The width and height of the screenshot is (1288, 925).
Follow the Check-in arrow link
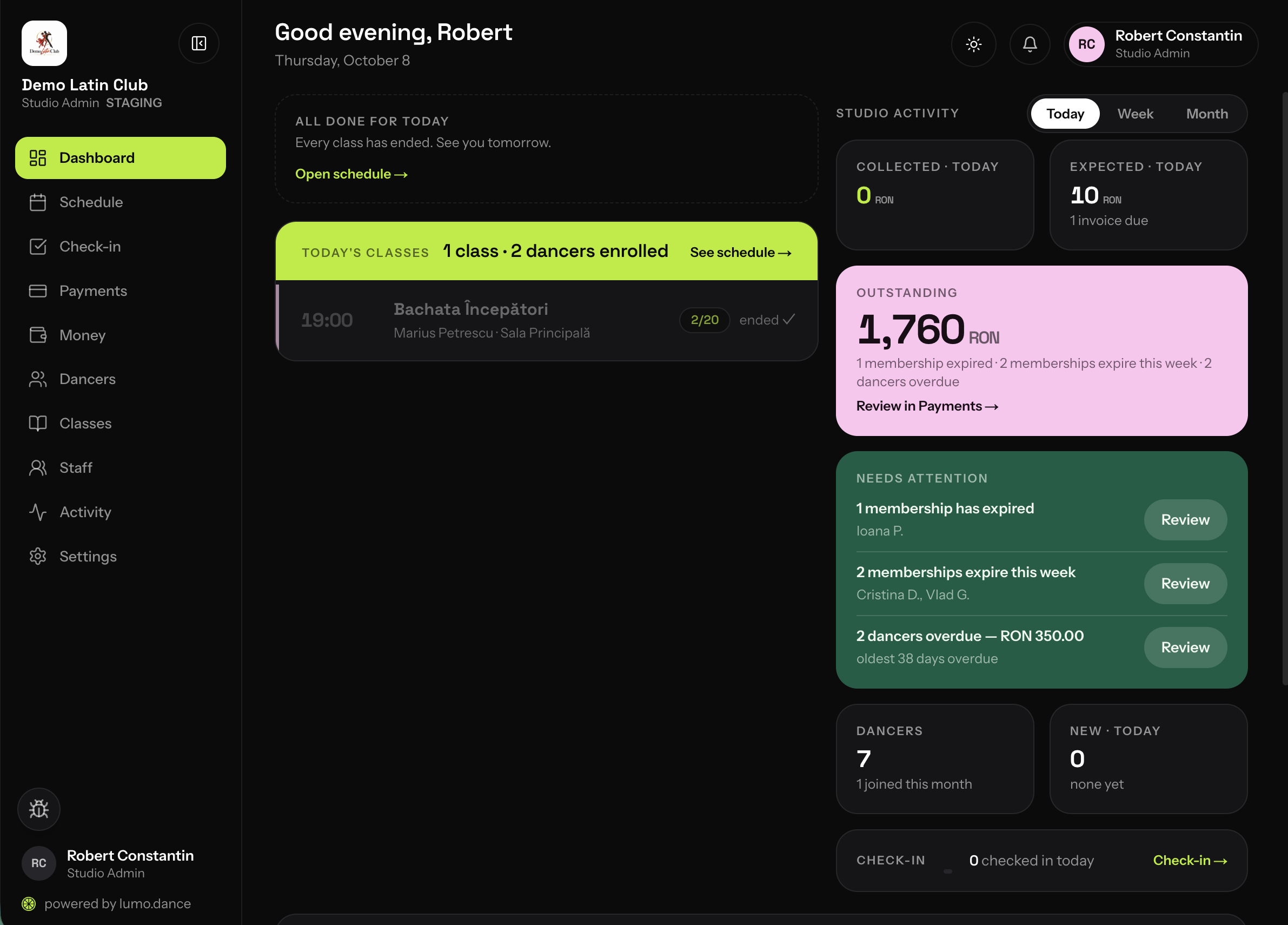tap(1190, 860)
